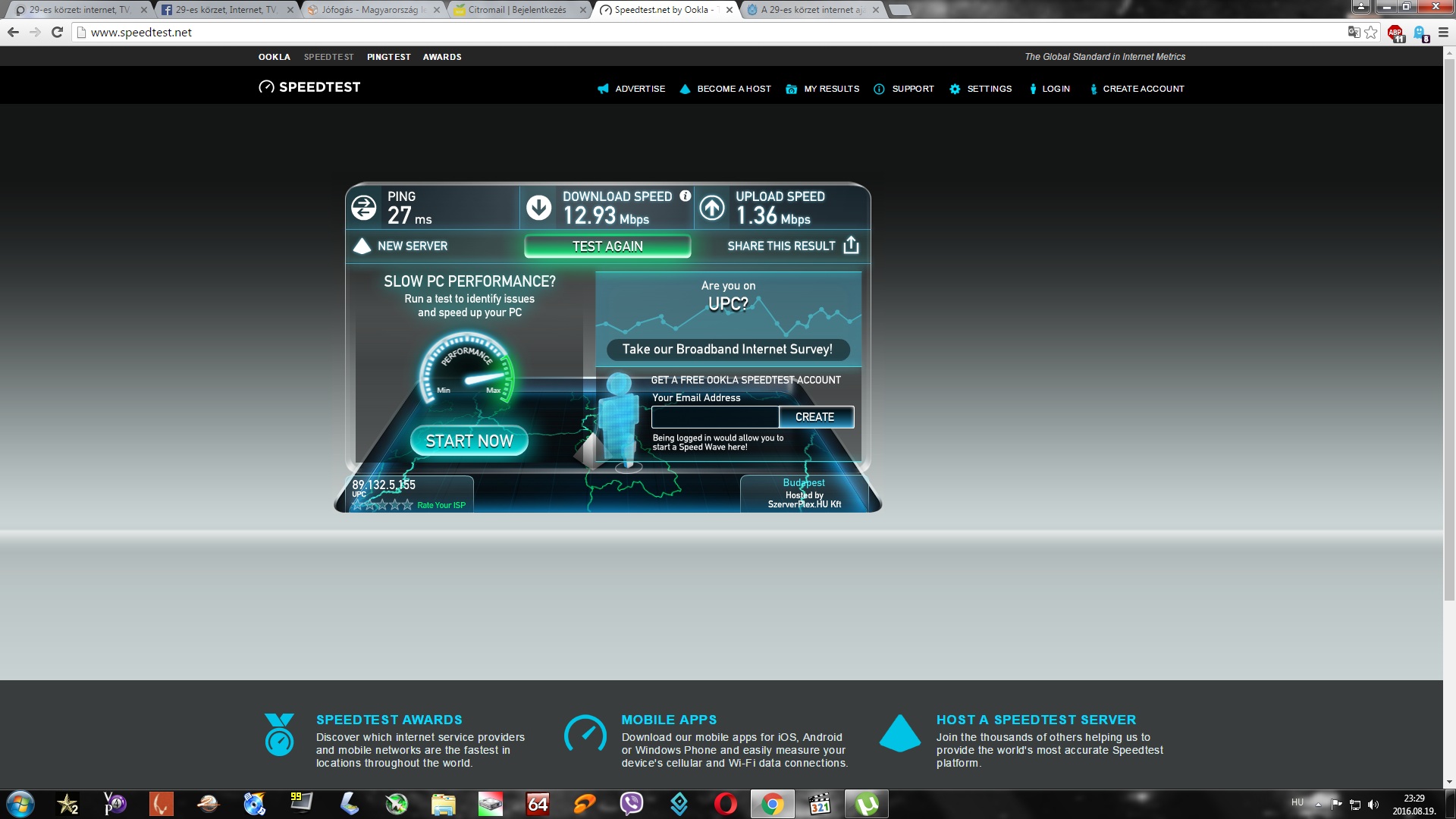Screen dimensions: 1456x819
Task: Click Rate Your ISP link
Action: point(441,505)
